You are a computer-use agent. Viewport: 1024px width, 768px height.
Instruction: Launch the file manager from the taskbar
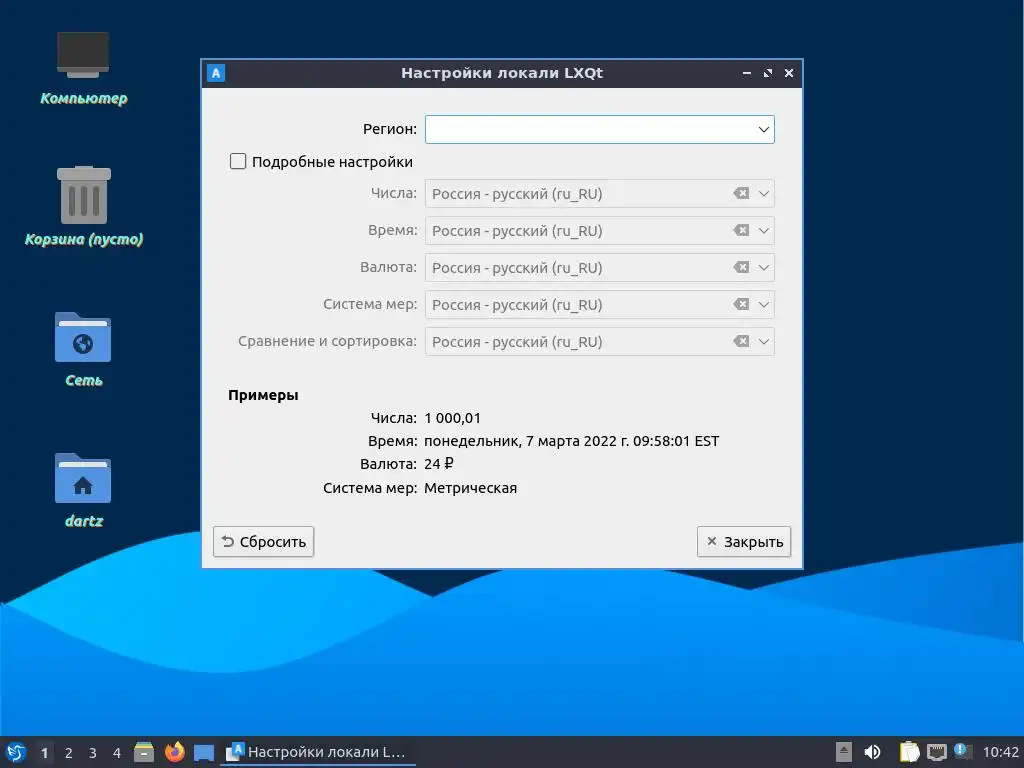pos(144,752)
